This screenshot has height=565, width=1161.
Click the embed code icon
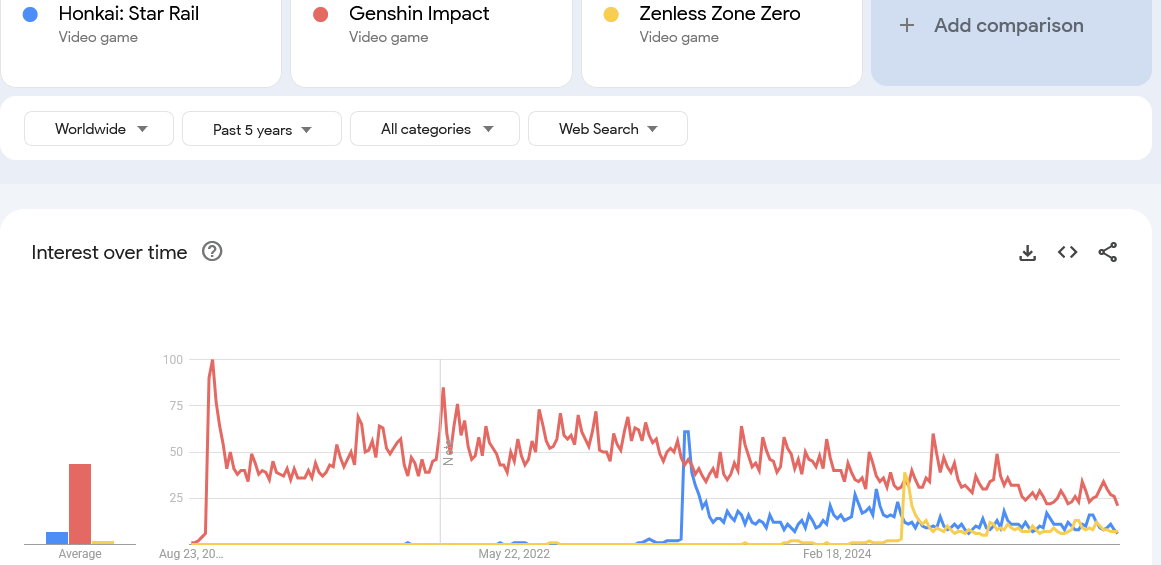click(x=1067, y=253)
